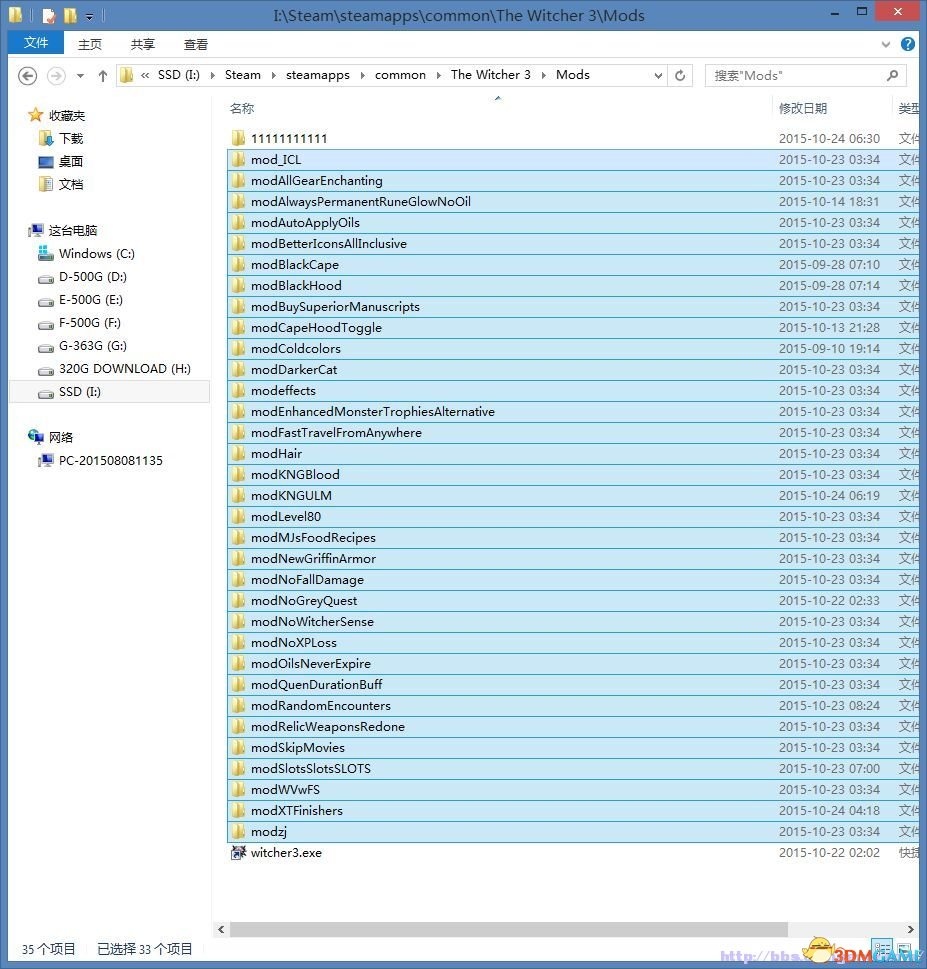The image size is (927, 969).
Task: Go up one folder level
Action: [103, 75]
